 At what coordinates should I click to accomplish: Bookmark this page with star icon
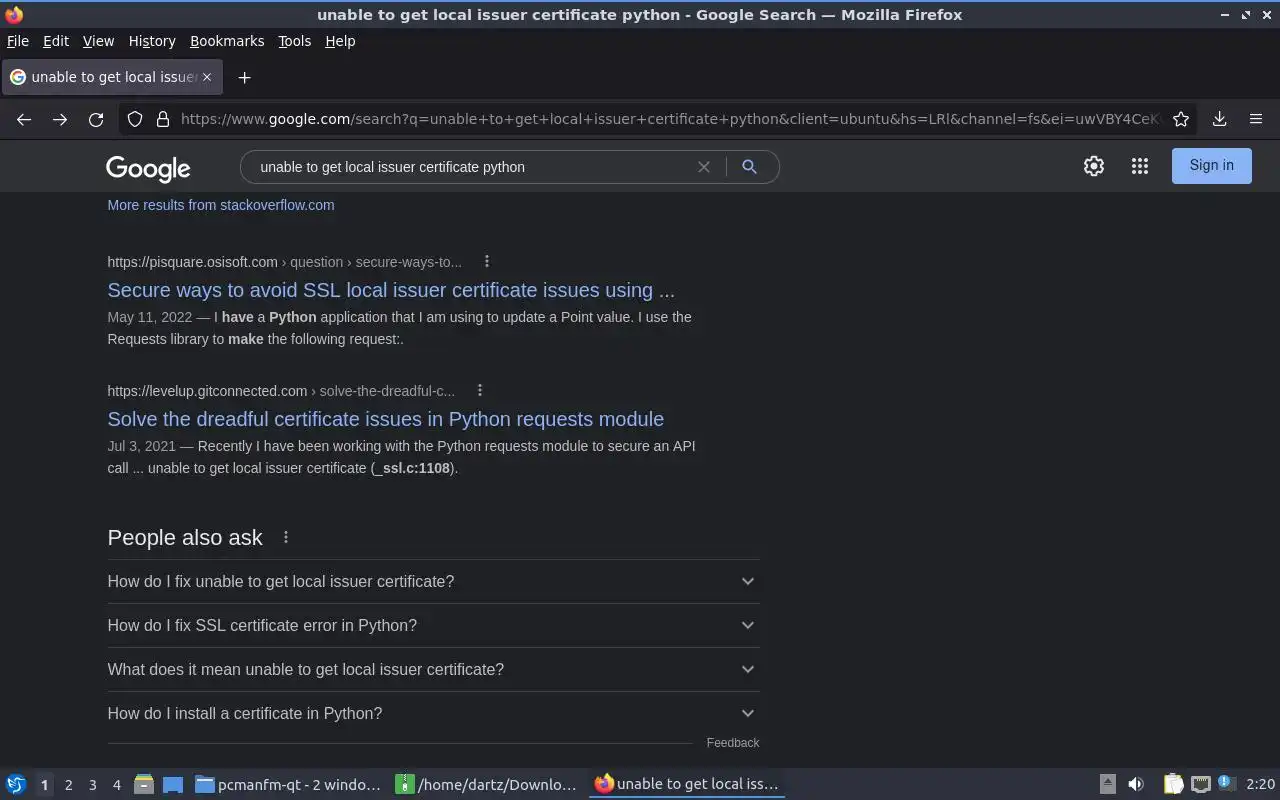(1181, 119)
